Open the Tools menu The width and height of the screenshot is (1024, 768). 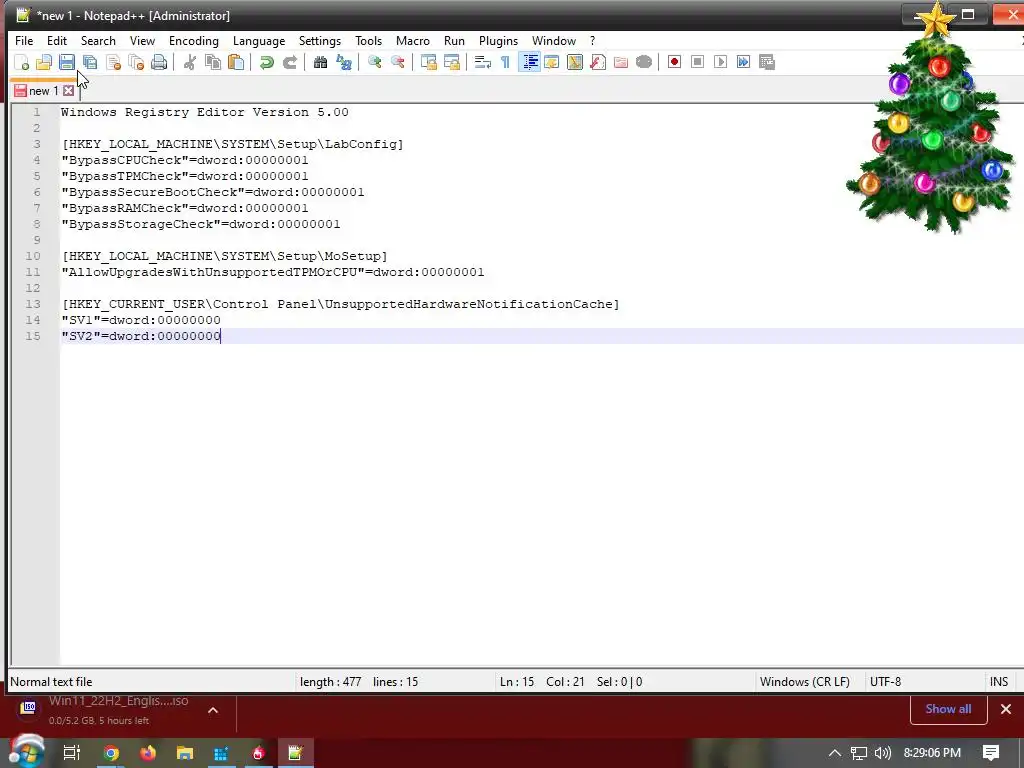(368, 40)
